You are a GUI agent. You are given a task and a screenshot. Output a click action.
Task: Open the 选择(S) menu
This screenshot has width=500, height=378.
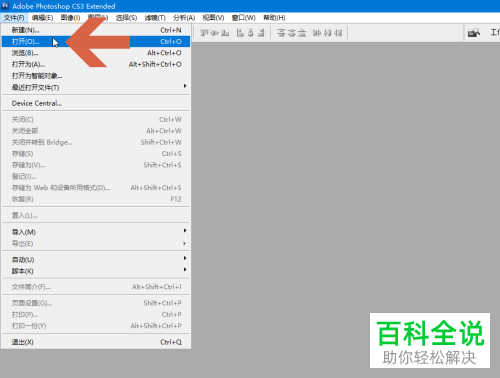(126, 18)
